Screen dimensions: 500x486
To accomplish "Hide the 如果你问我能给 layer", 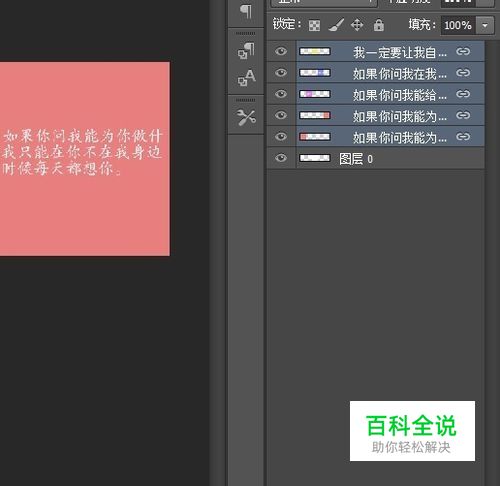I will pyautogui.click(x=281, y=94).
